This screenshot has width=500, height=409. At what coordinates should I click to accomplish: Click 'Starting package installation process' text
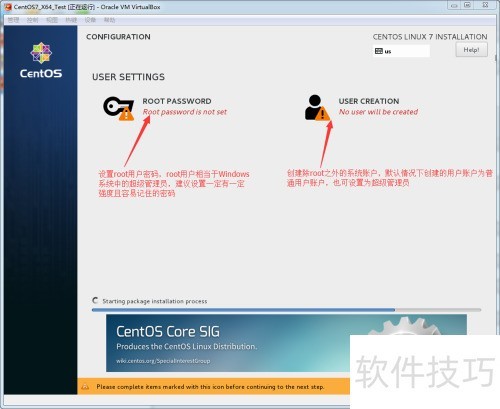155,301
